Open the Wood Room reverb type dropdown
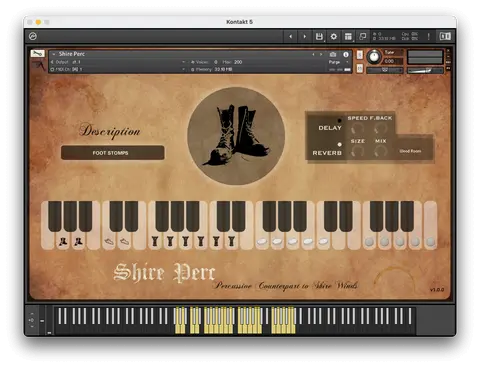Screen dimensions: 480x368 [x=410, y=151]
